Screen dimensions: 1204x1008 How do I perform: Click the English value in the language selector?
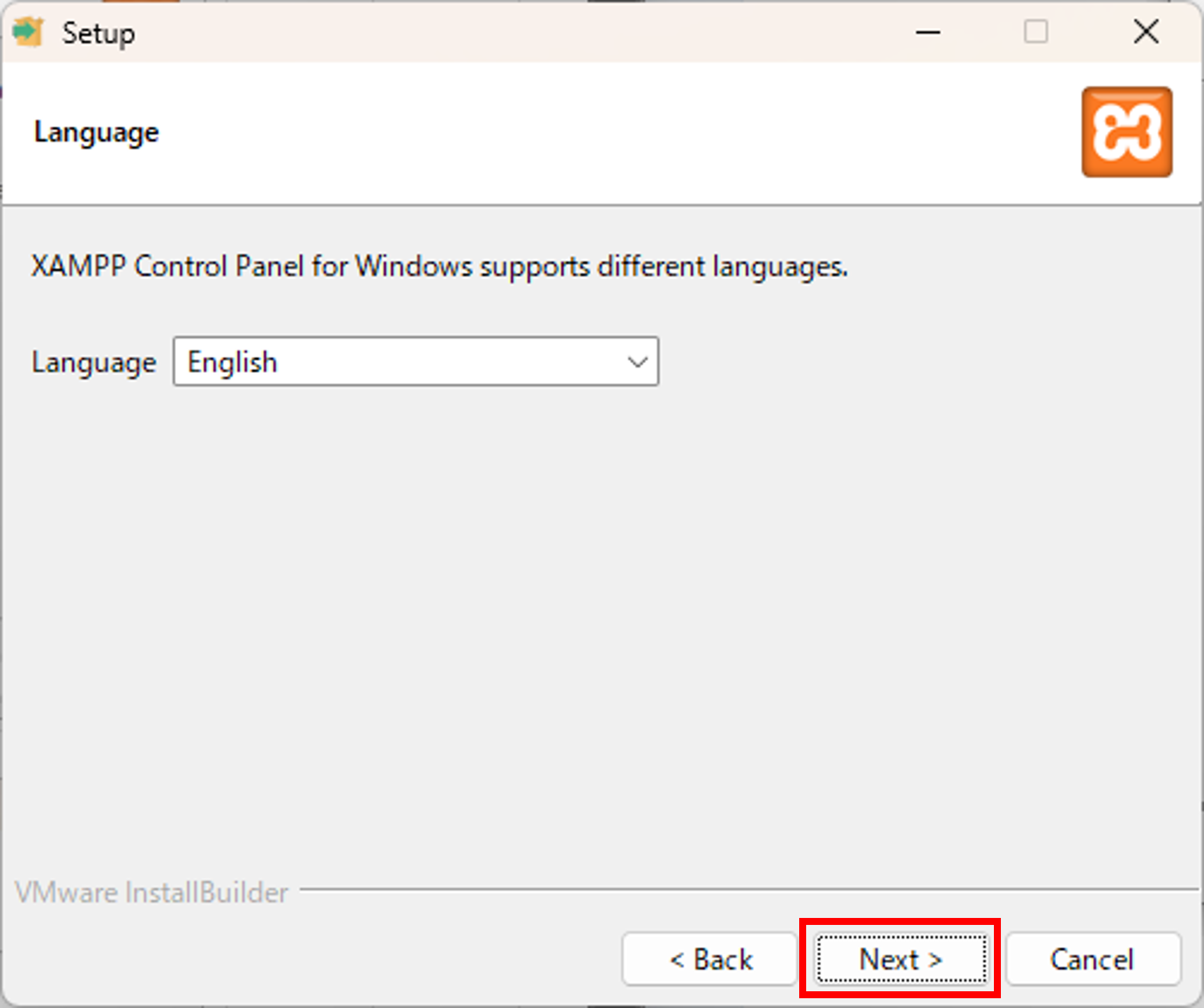[x=232, y=362]
